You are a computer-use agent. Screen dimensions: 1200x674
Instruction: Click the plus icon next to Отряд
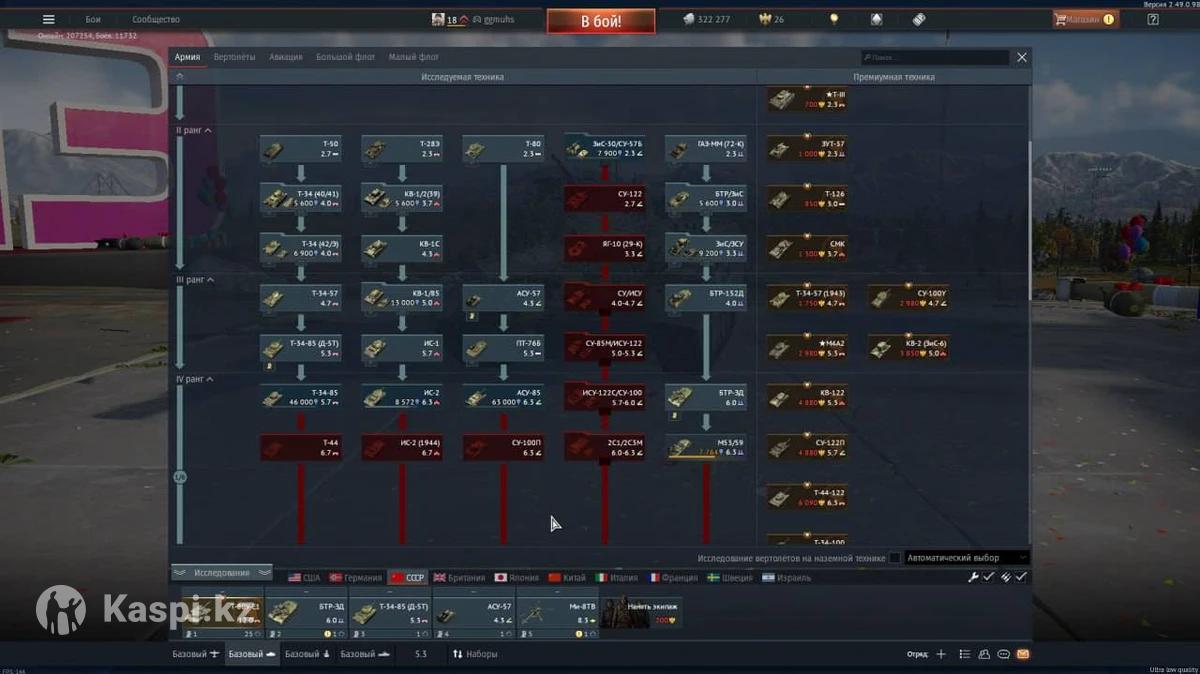click(940, 654)
